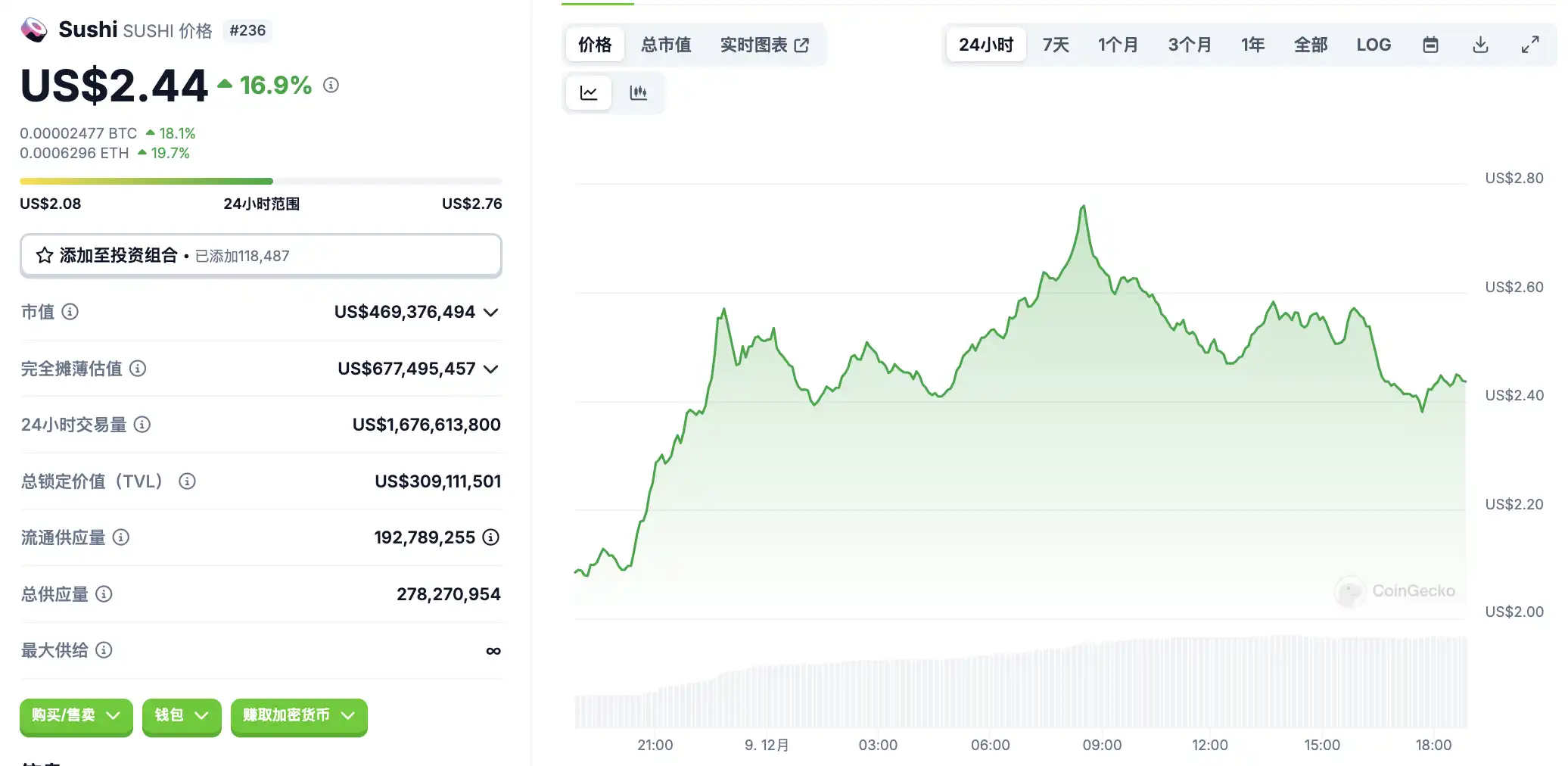The image size is (1568, 766).
Task: Open the 钱包 dropdown
Action: coord(181,716)
